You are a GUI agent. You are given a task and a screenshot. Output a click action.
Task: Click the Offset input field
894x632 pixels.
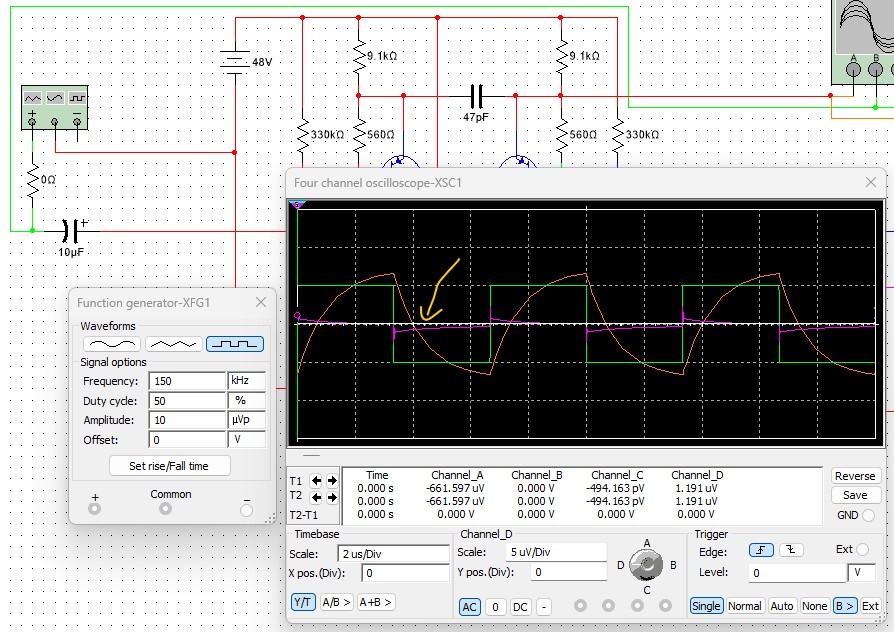tap(187, 440)
